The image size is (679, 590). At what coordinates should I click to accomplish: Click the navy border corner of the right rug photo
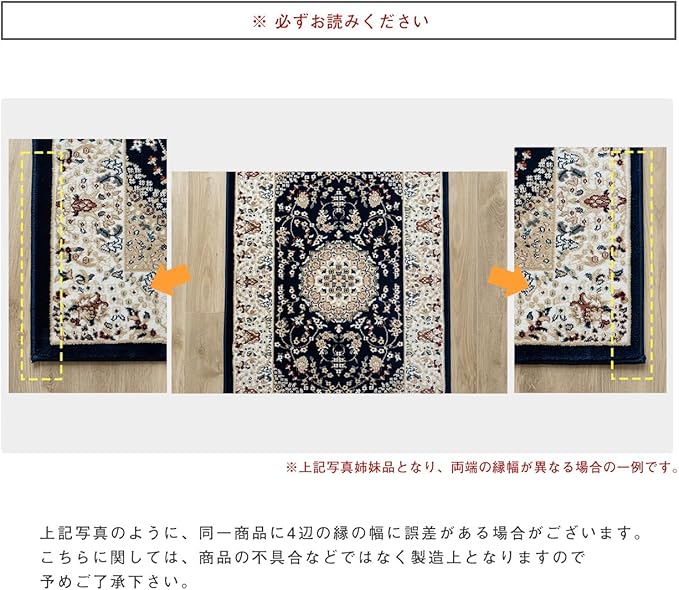[x=636, y=354]
